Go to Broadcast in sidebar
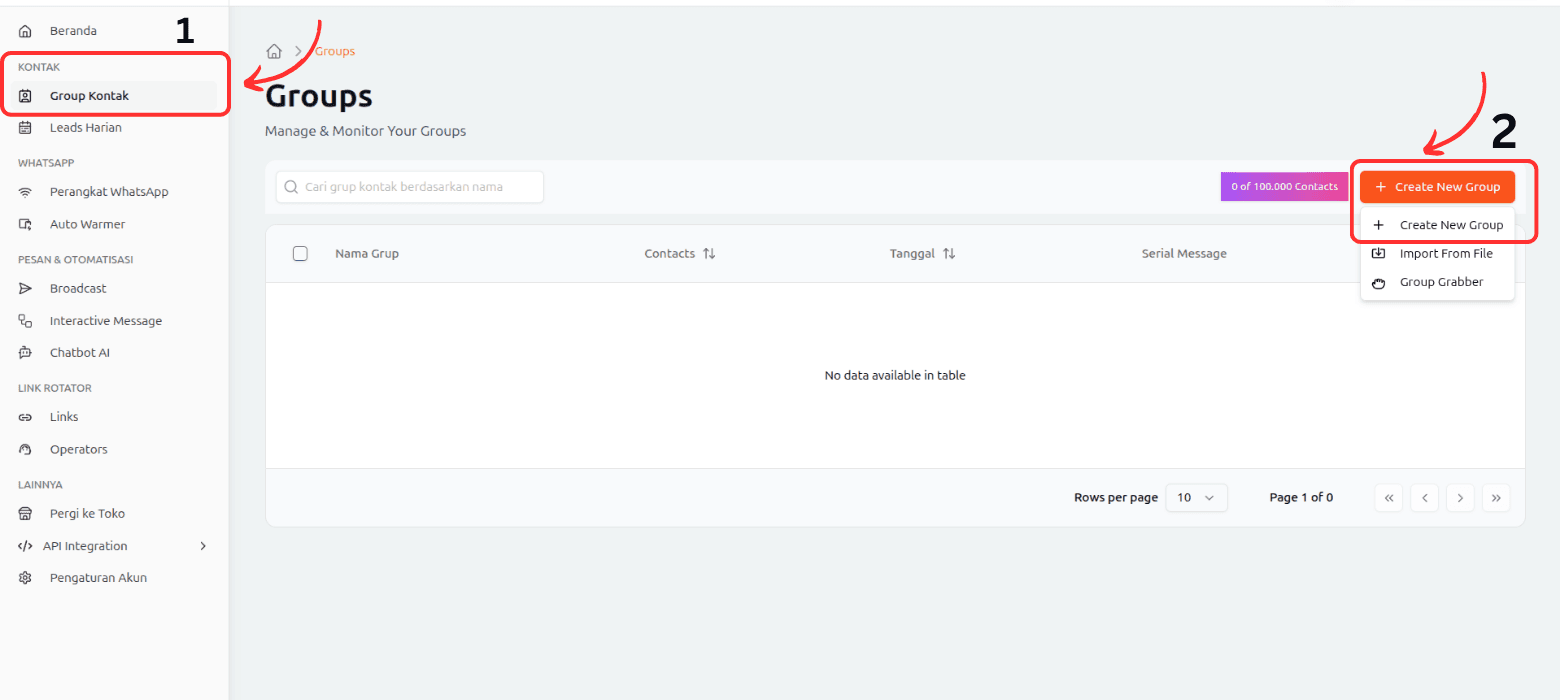This screenshot has width=1560, height=700. 77,289
